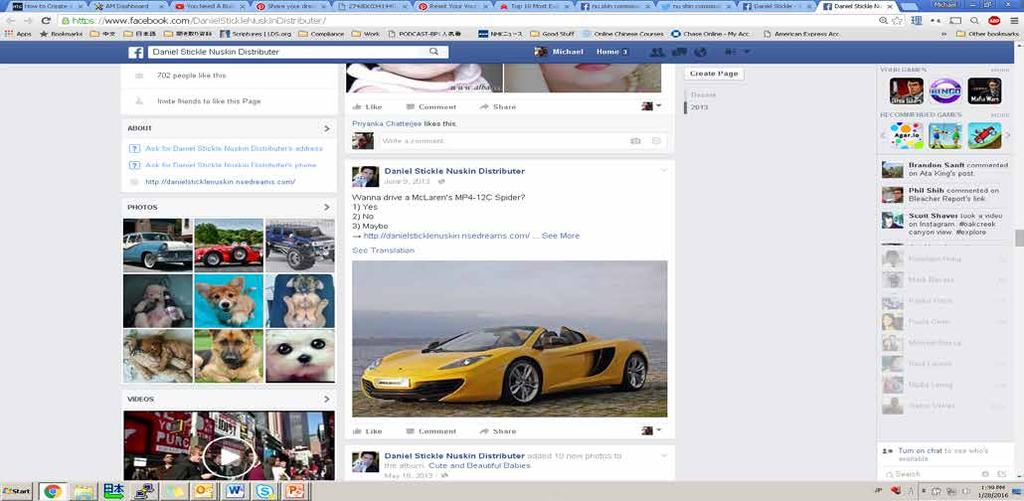Image resolution: width=1024 pixels, height=501 pixels.
Task: Click Invite friends to like this Page
Action: 209,101
